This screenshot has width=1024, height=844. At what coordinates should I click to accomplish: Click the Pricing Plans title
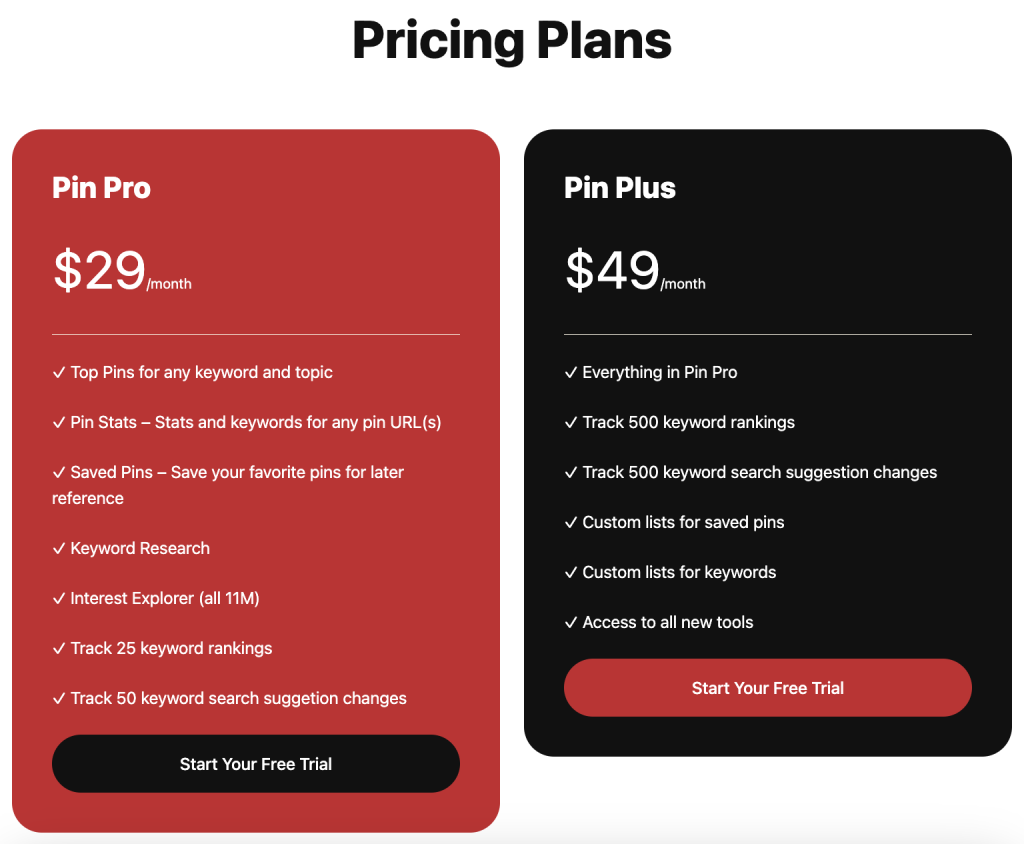(x=512, y=41)
